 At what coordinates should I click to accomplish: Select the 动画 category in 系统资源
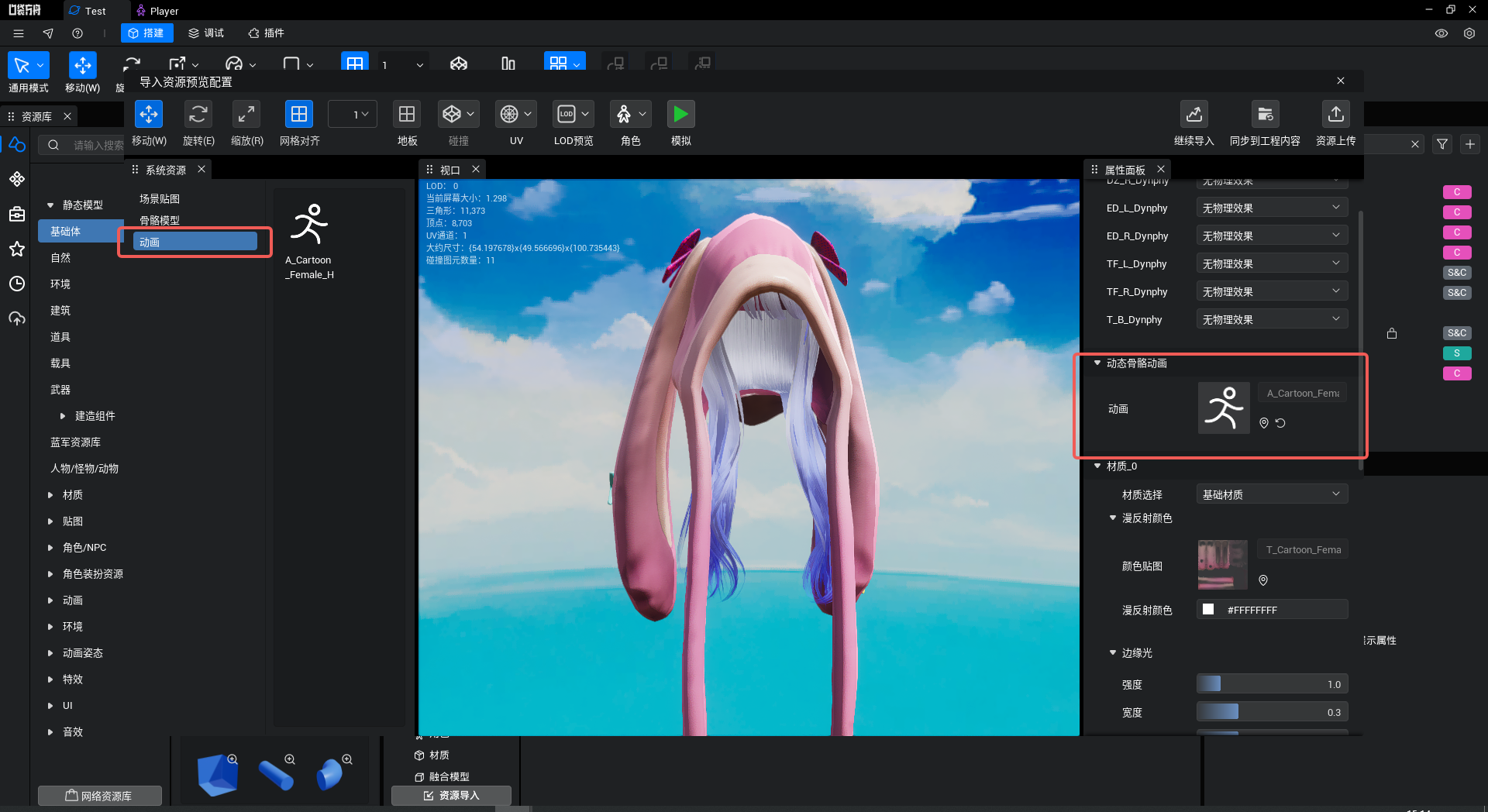pyautogui.click(x=195, y=242)
